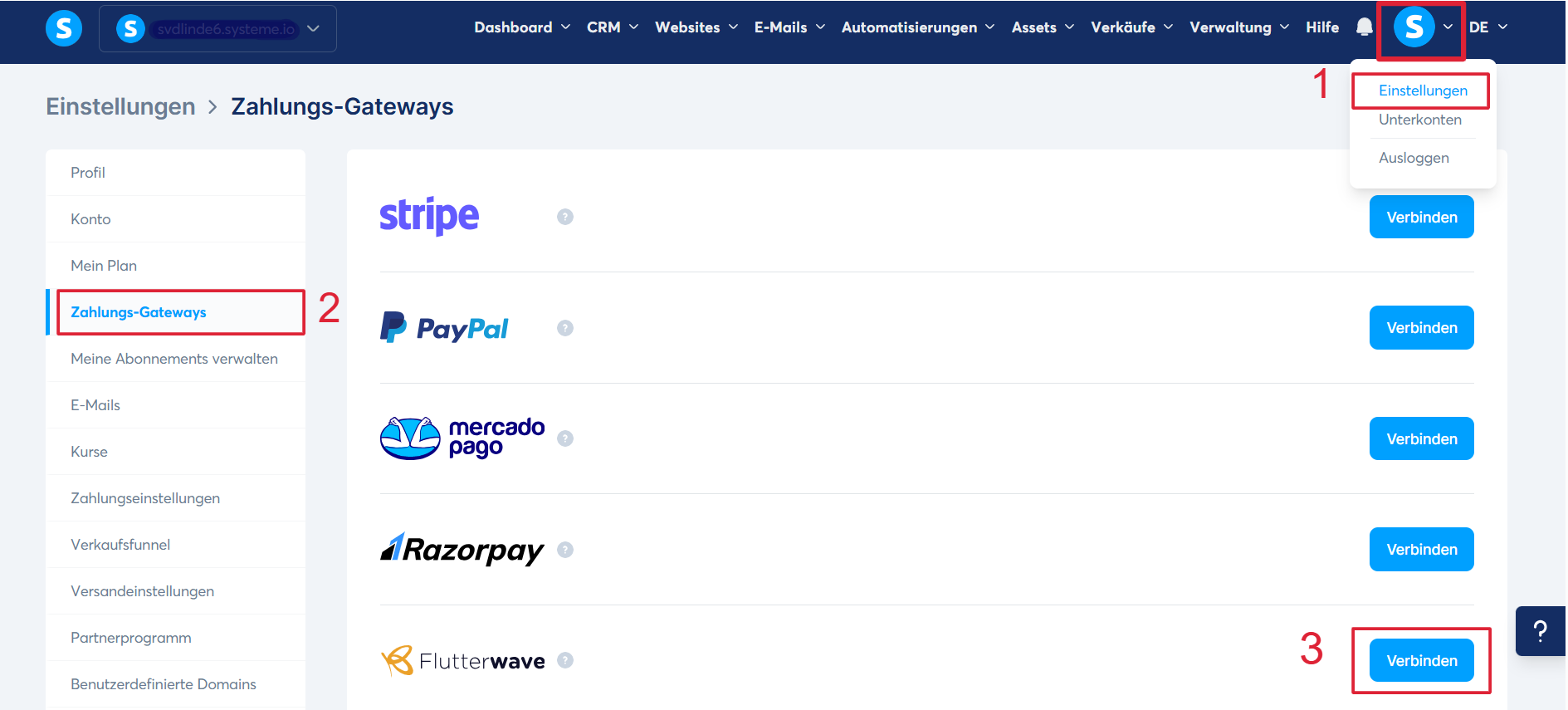Open Kurse in the sidebar
The image size is (1568, 710).
(176, 452)
